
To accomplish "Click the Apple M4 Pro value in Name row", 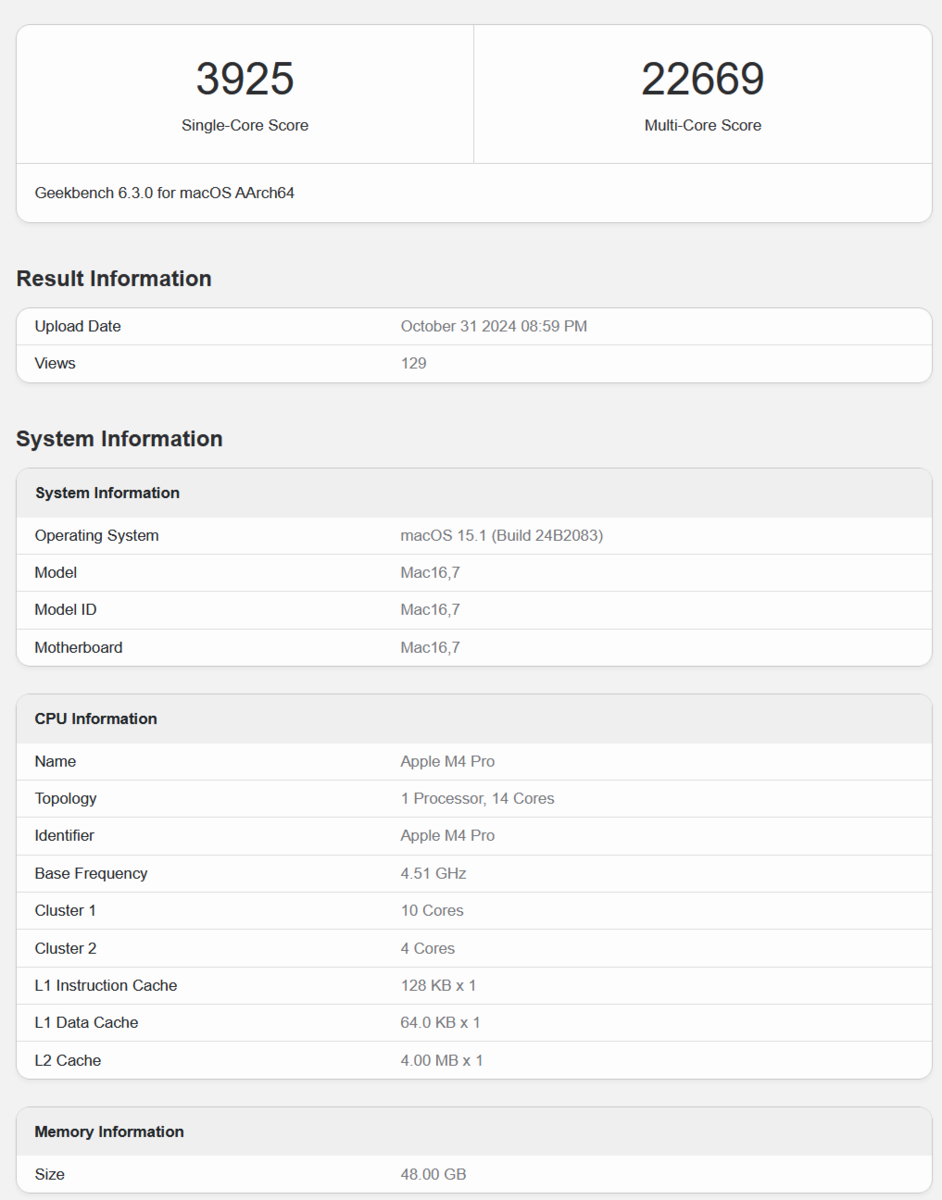I will coord(447,761).
